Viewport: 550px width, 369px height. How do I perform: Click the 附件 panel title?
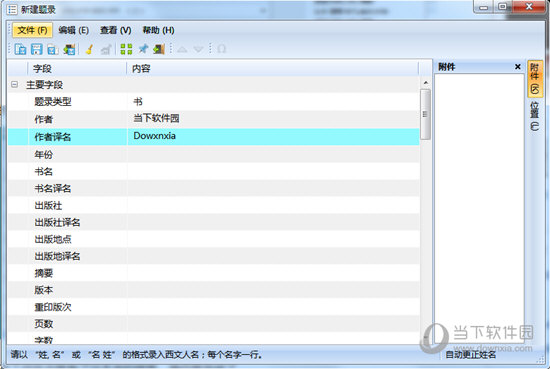pos(447,67)
